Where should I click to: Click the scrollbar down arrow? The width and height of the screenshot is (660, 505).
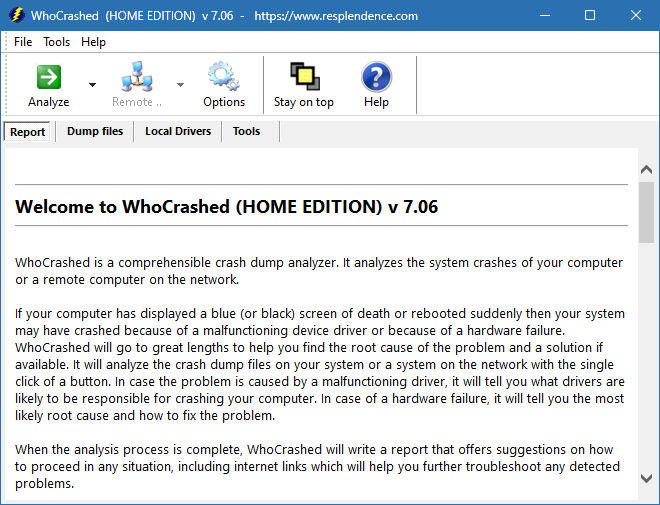click(646, 478)
